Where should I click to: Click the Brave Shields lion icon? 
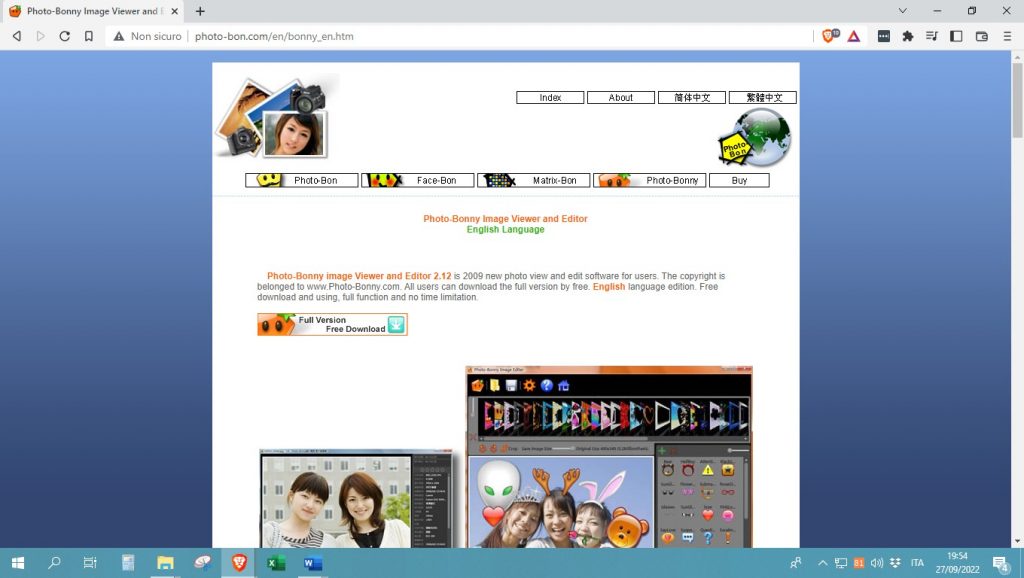(x=829, y=36)
